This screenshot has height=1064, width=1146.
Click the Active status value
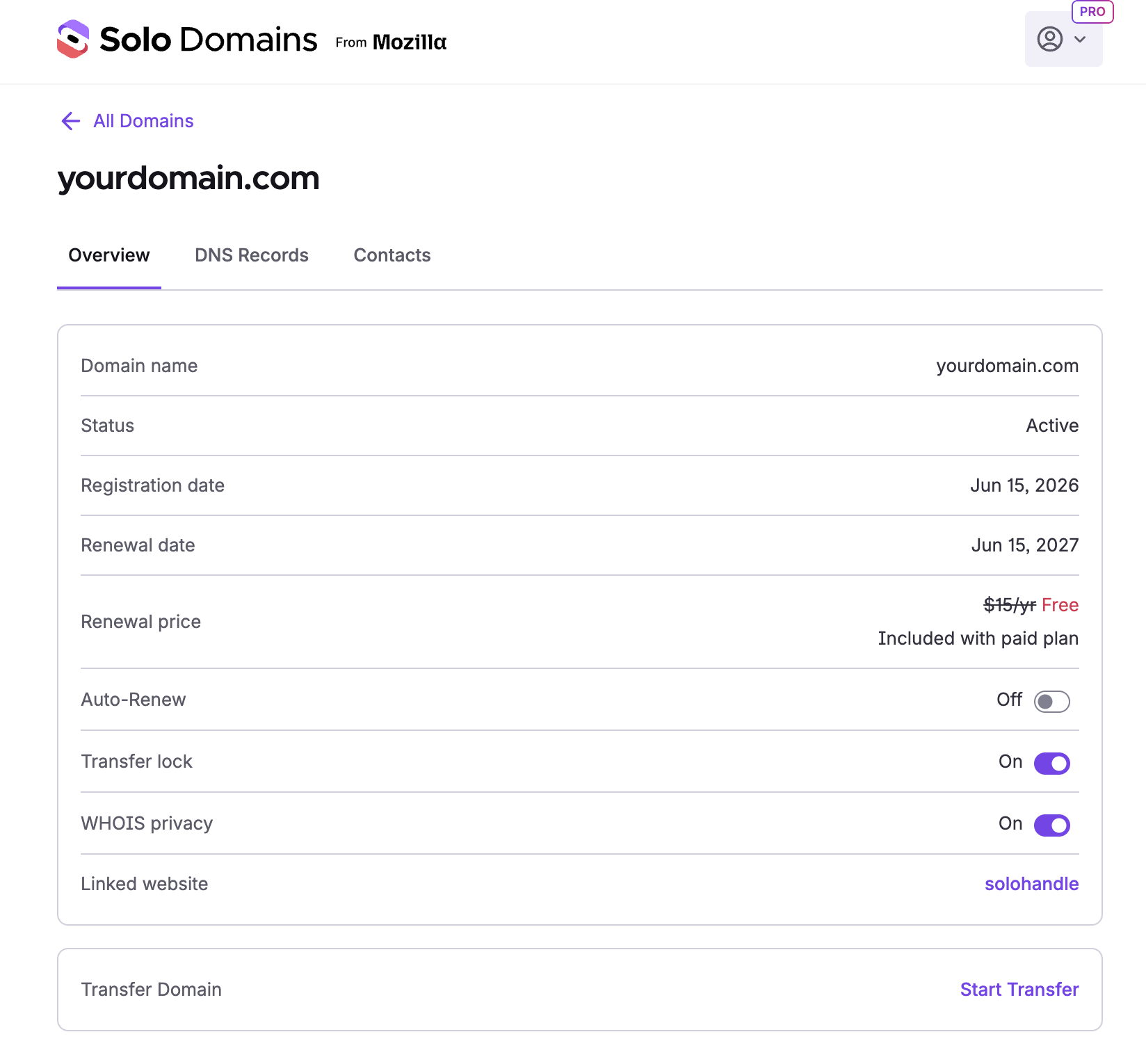[x=1052, y=426]
